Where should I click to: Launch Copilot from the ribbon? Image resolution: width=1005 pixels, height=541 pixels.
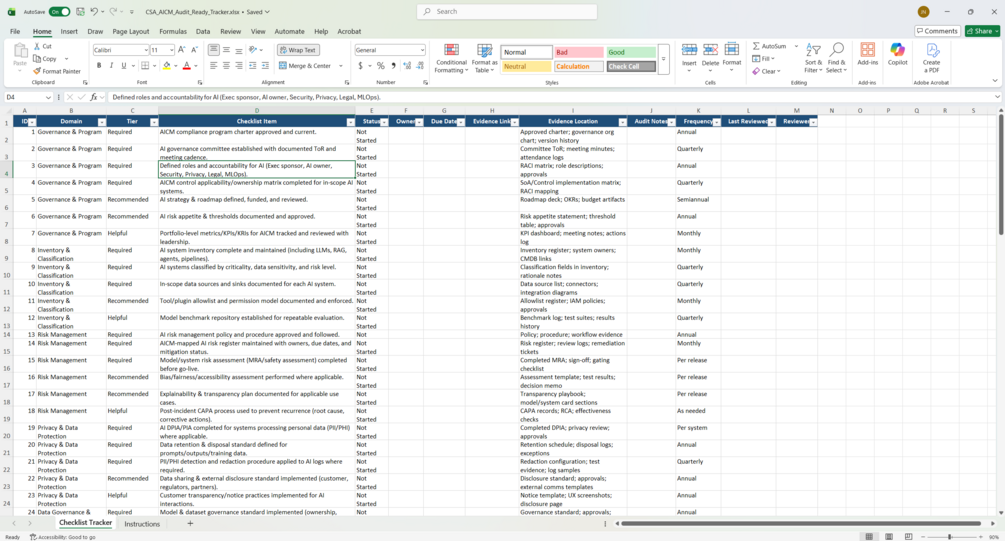(897, 54)
